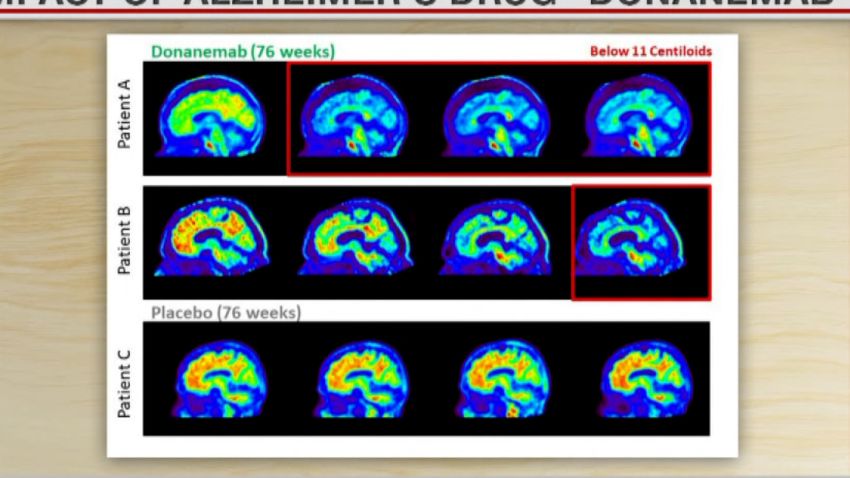This screenshot has height=478, width=850.
Task: Open Patient A's fourth brain scan
Action: (638, 116)
